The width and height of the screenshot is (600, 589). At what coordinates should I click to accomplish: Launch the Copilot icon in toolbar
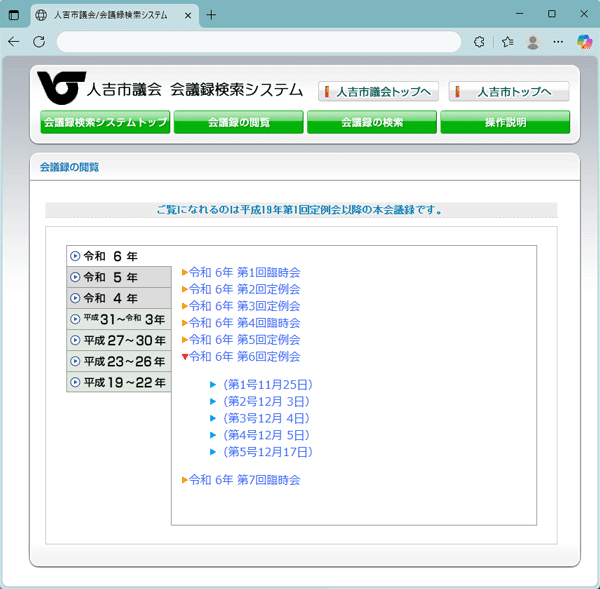[x=584, y=42]
